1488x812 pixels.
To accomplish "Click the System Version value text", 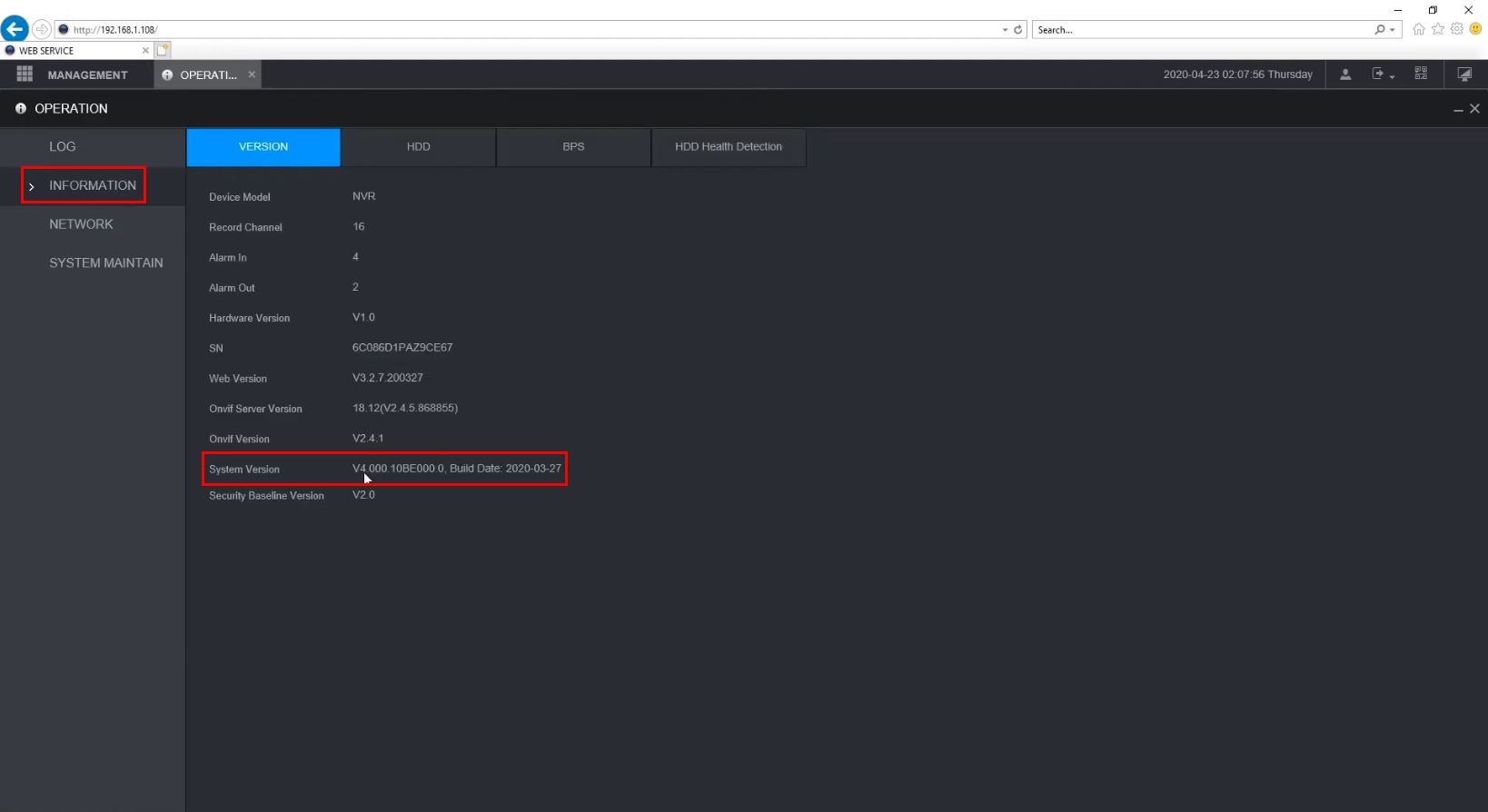I will [x=457, y=469].
